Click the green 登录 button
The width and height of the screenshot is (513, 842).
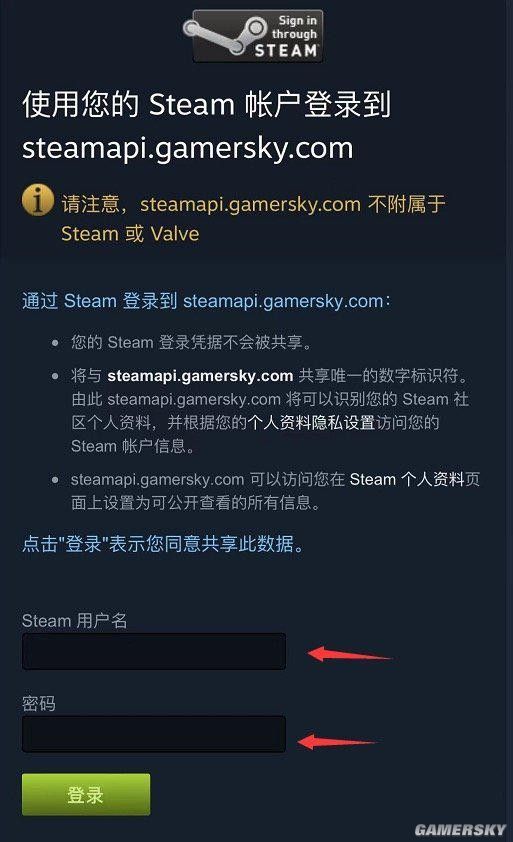coord(86,794)
